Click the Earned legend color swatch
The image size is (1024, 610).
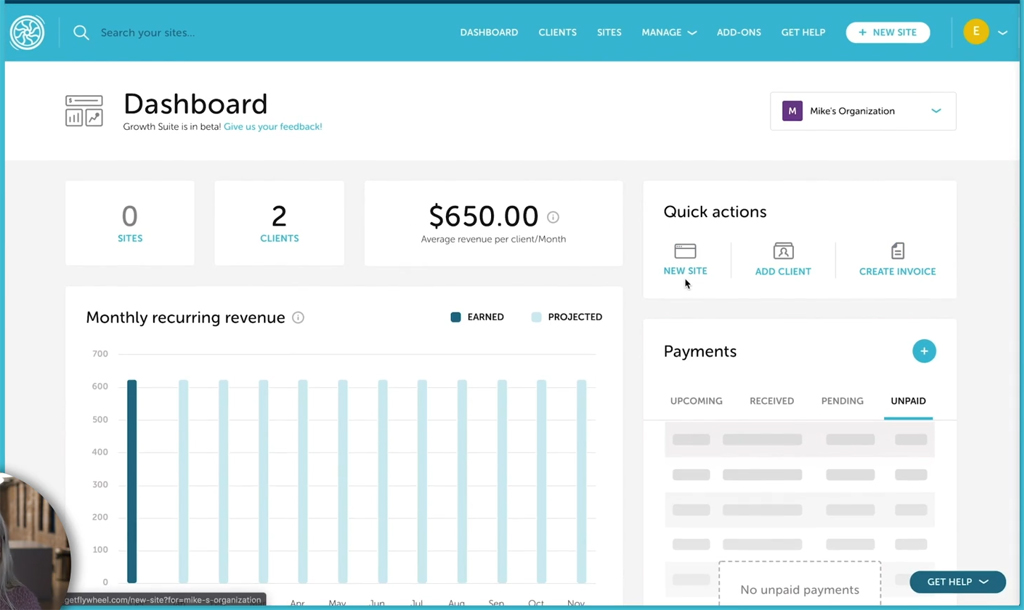(456, 317)
